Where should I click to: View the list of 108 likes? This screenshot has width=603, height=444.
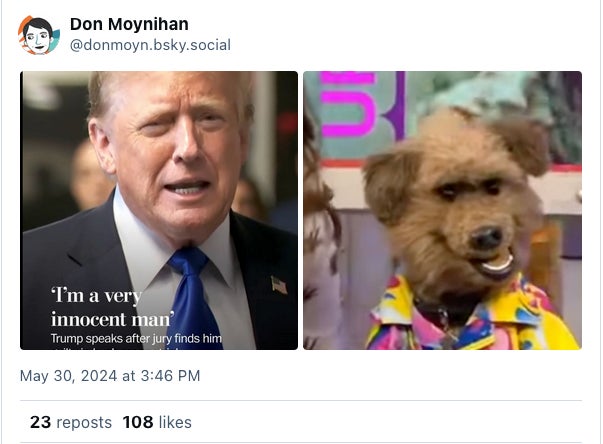(x=157, y=422)
